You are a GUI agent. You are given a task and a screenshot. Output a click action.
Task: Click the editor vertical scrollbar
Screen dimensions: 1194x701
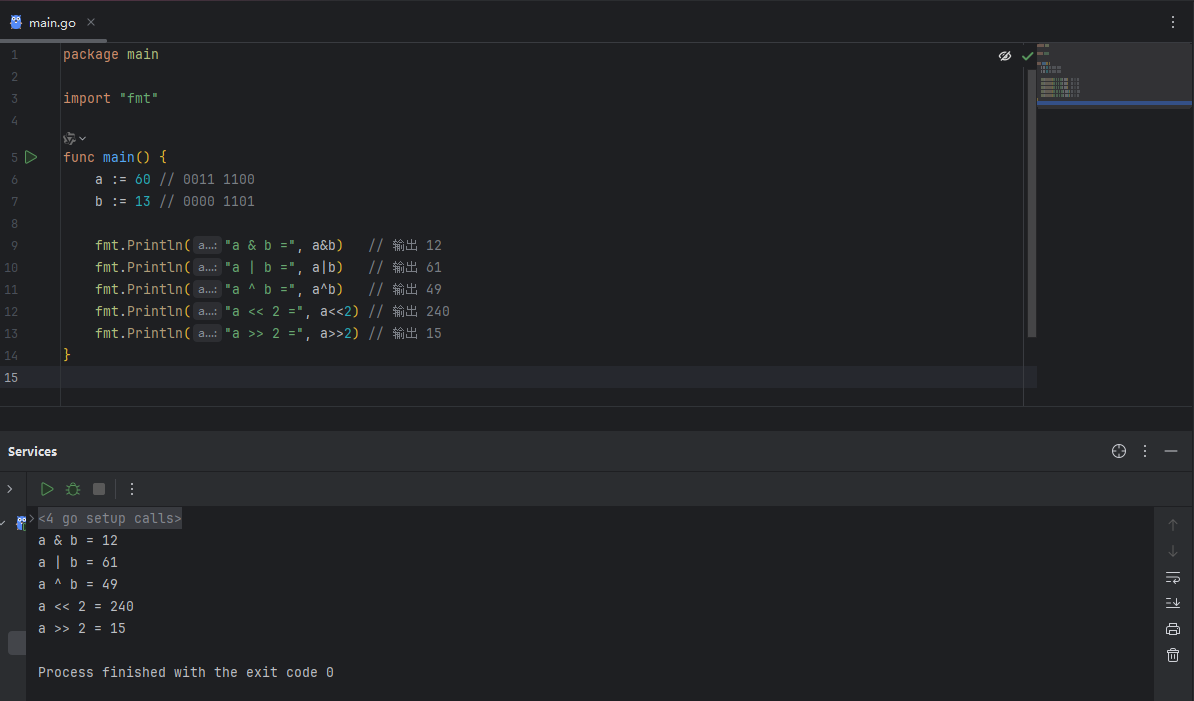[x=1032, y=200]
